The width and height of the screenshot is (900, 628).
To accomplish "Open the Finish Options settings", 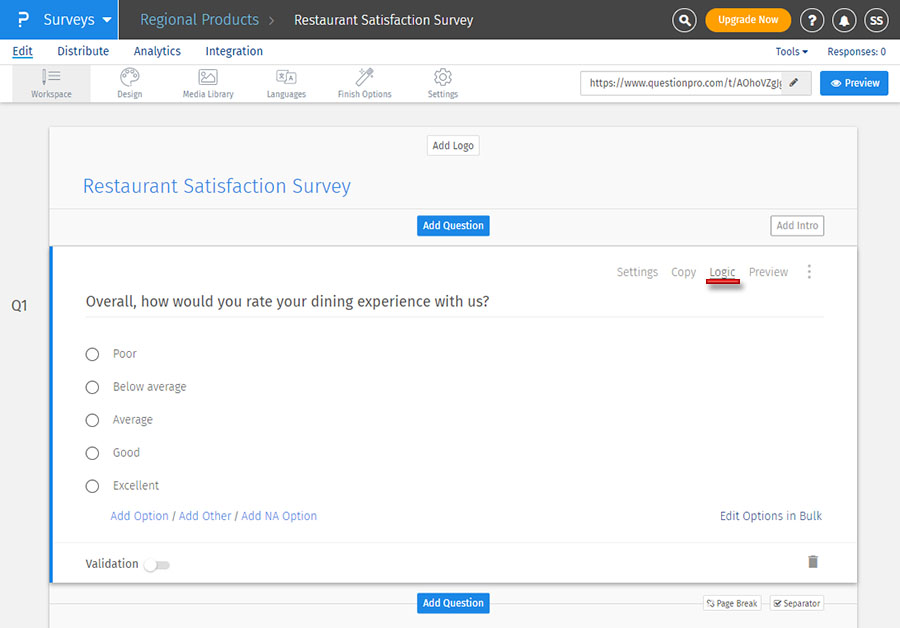I will 363,83.
